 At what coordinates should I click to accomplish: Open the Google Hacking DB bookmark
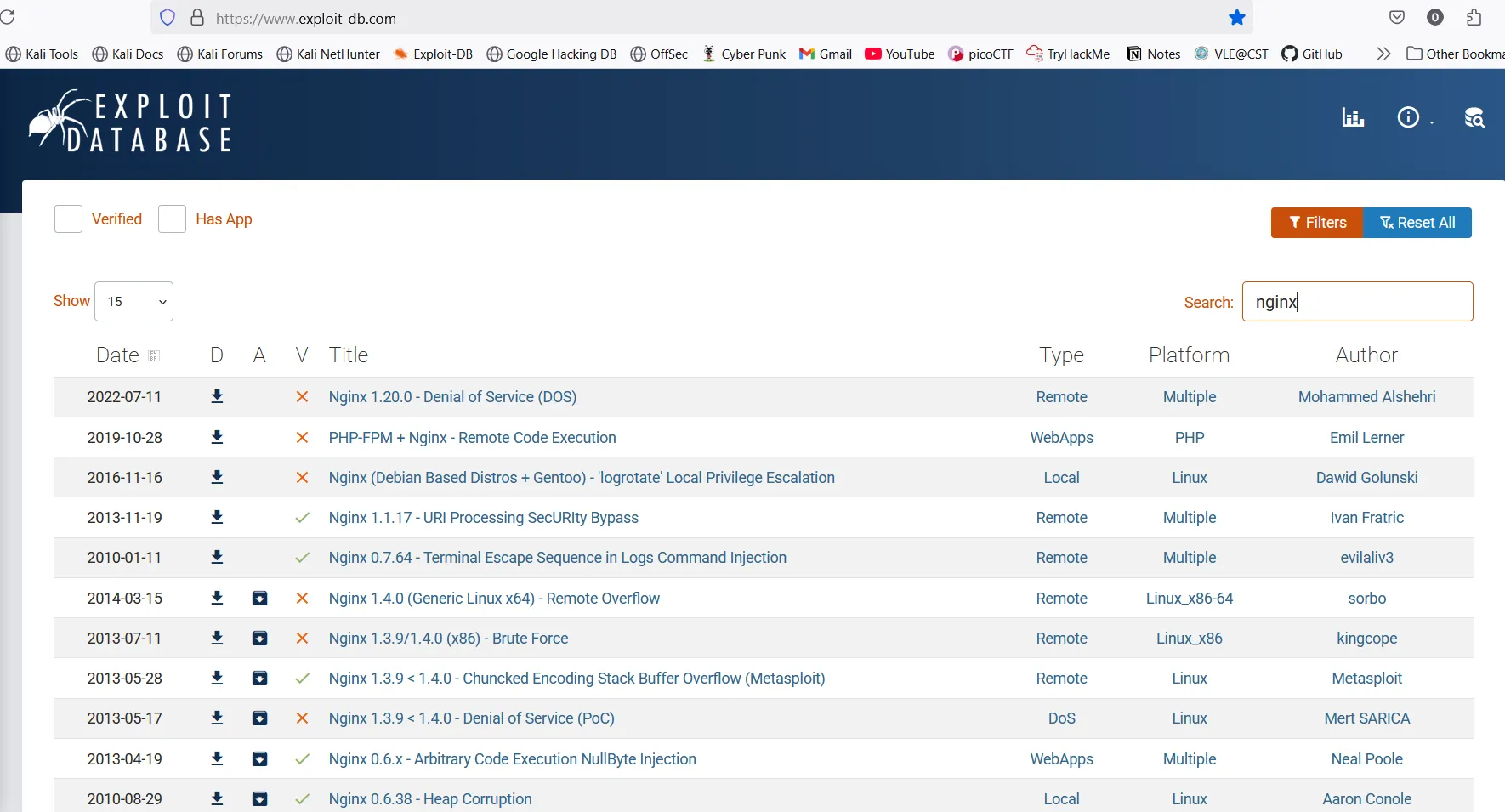coord(552,54)
